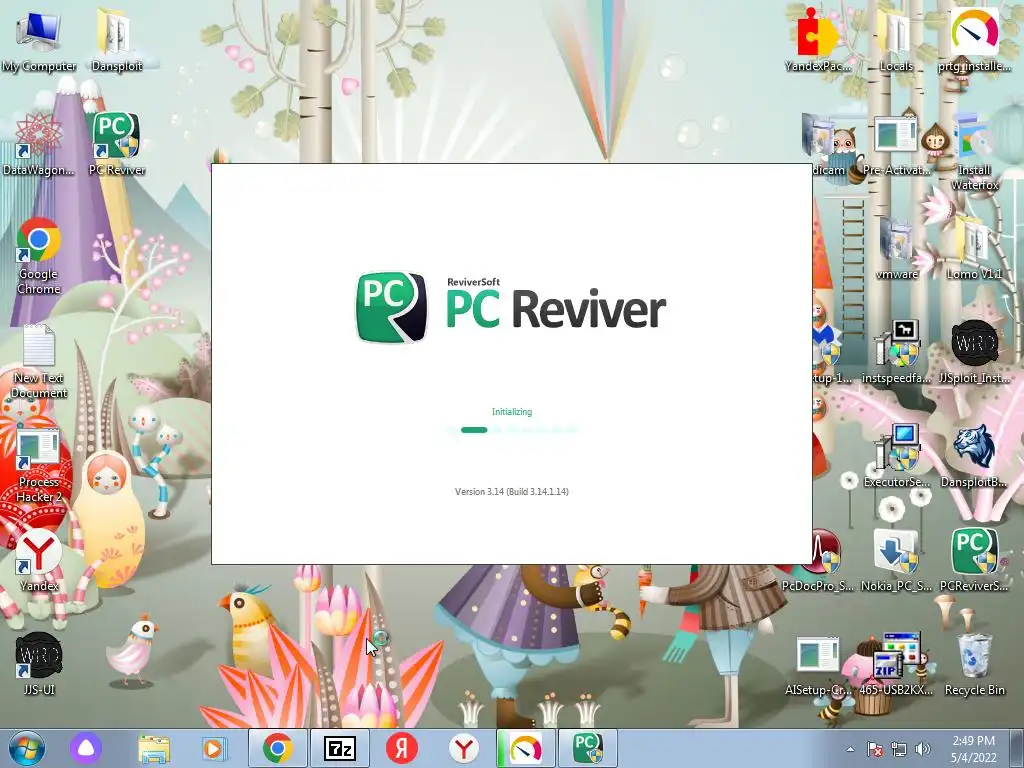This screenshot has height=768, width=1024.
Task: Open network tray icon
Action: [899, 749]
